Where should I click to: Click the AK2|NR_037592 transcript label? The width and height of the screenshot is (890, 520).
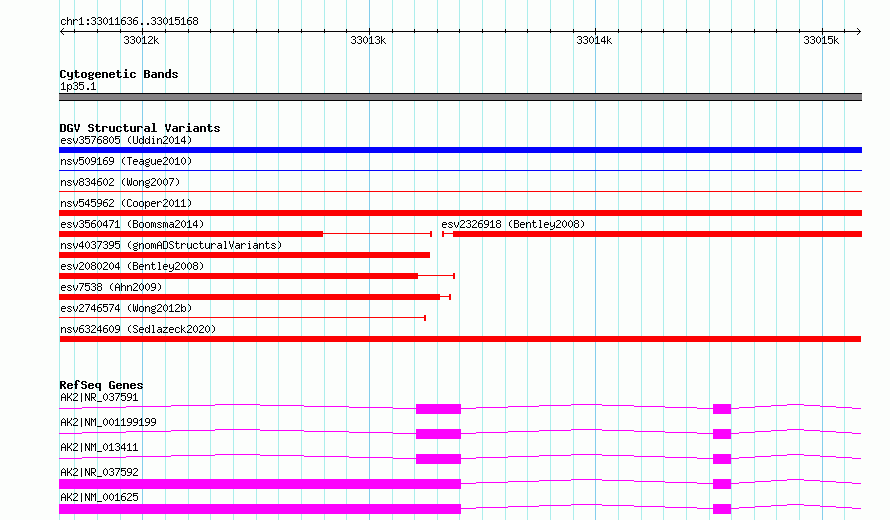pos(99,472)
